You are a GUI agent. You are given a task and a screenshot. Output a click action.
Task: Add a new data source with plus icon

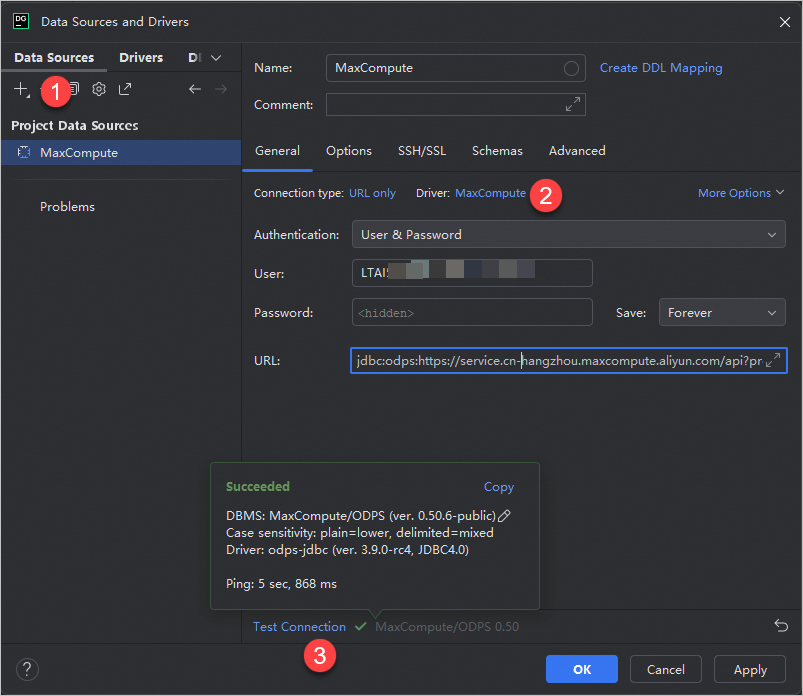22,89
